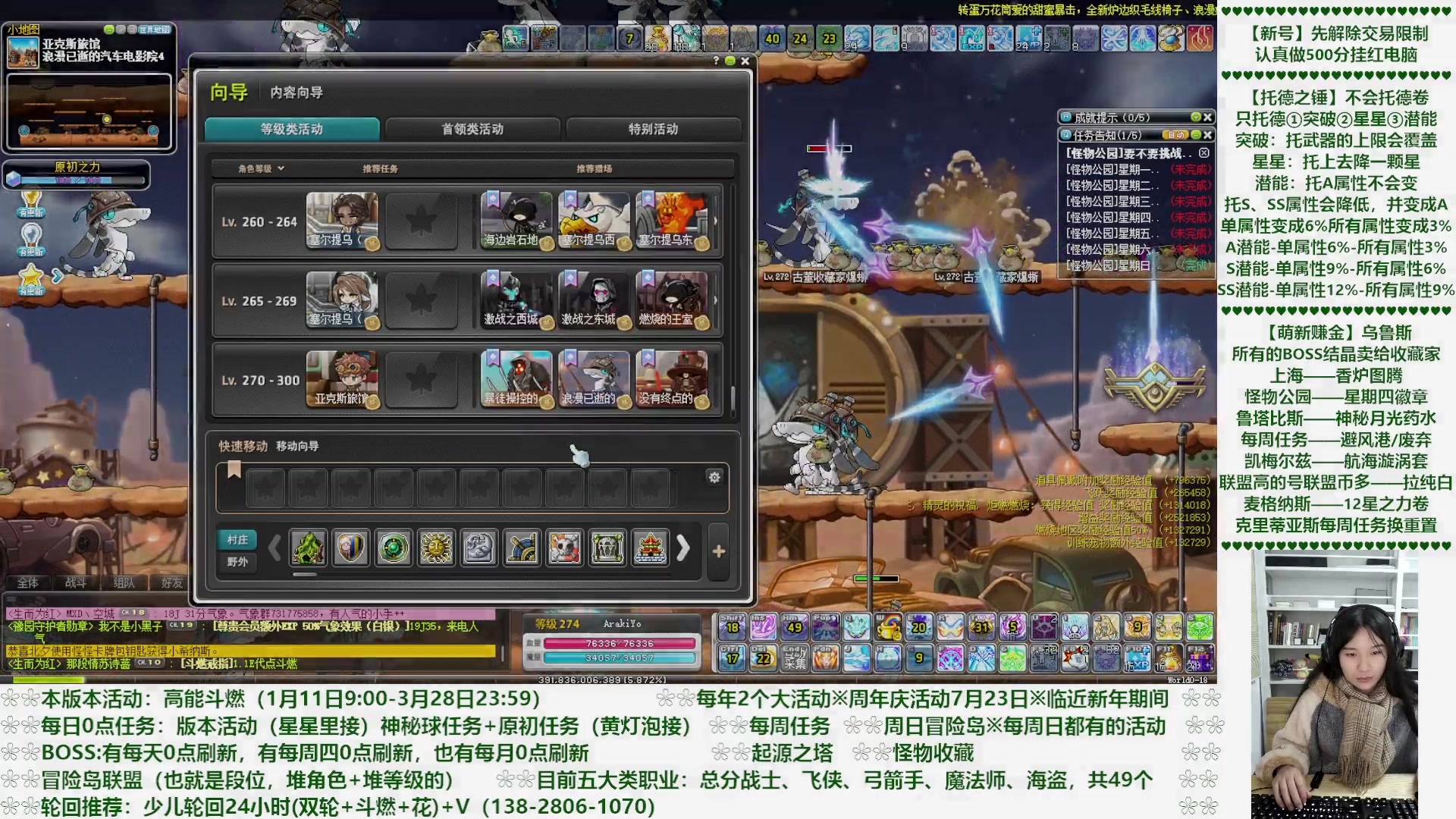Select the grey stone dragon village icon
The image size is (1456, 819).
[479, 548]
